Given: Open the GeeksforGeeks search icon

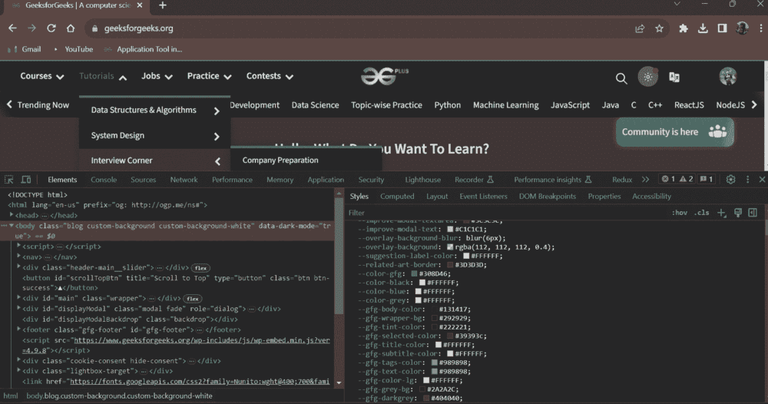Looking at the screenshot, I should [x=621, y=78].
